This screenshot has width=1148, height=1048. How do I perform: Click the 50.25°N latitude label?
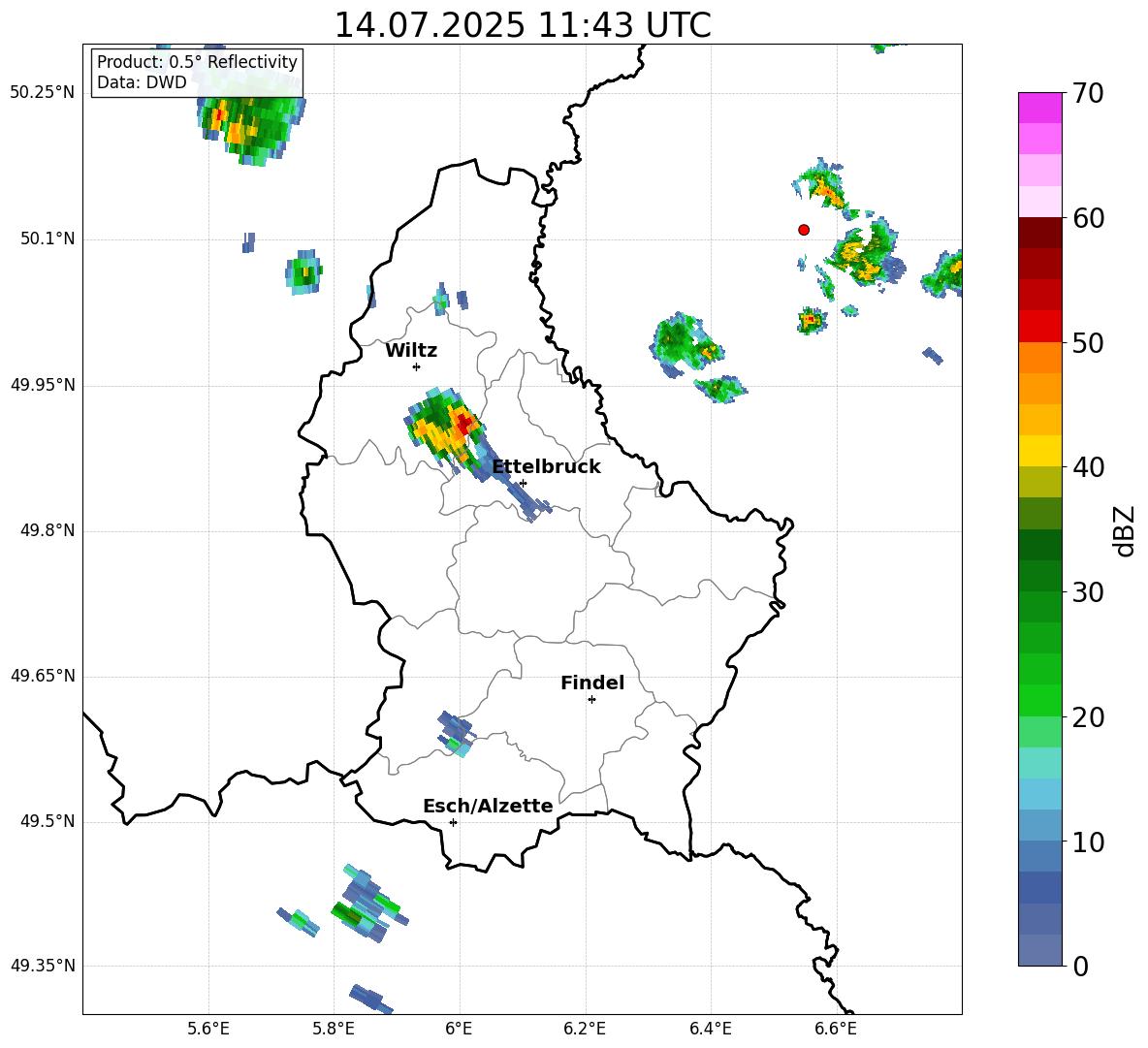tap(43, 93)
